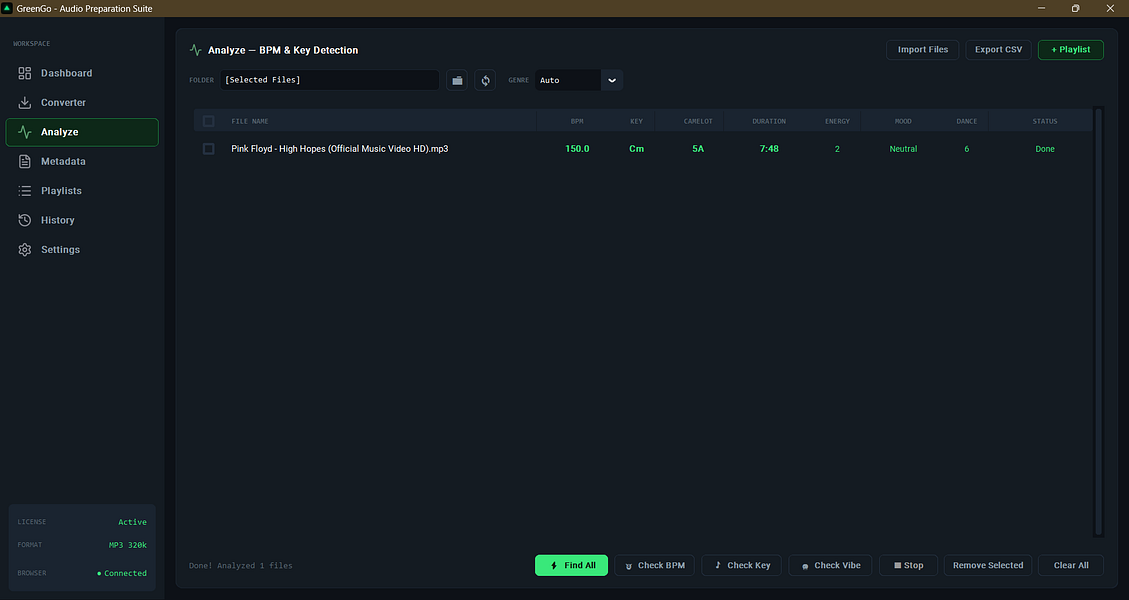Go to the Converter section

click(82, 102)
